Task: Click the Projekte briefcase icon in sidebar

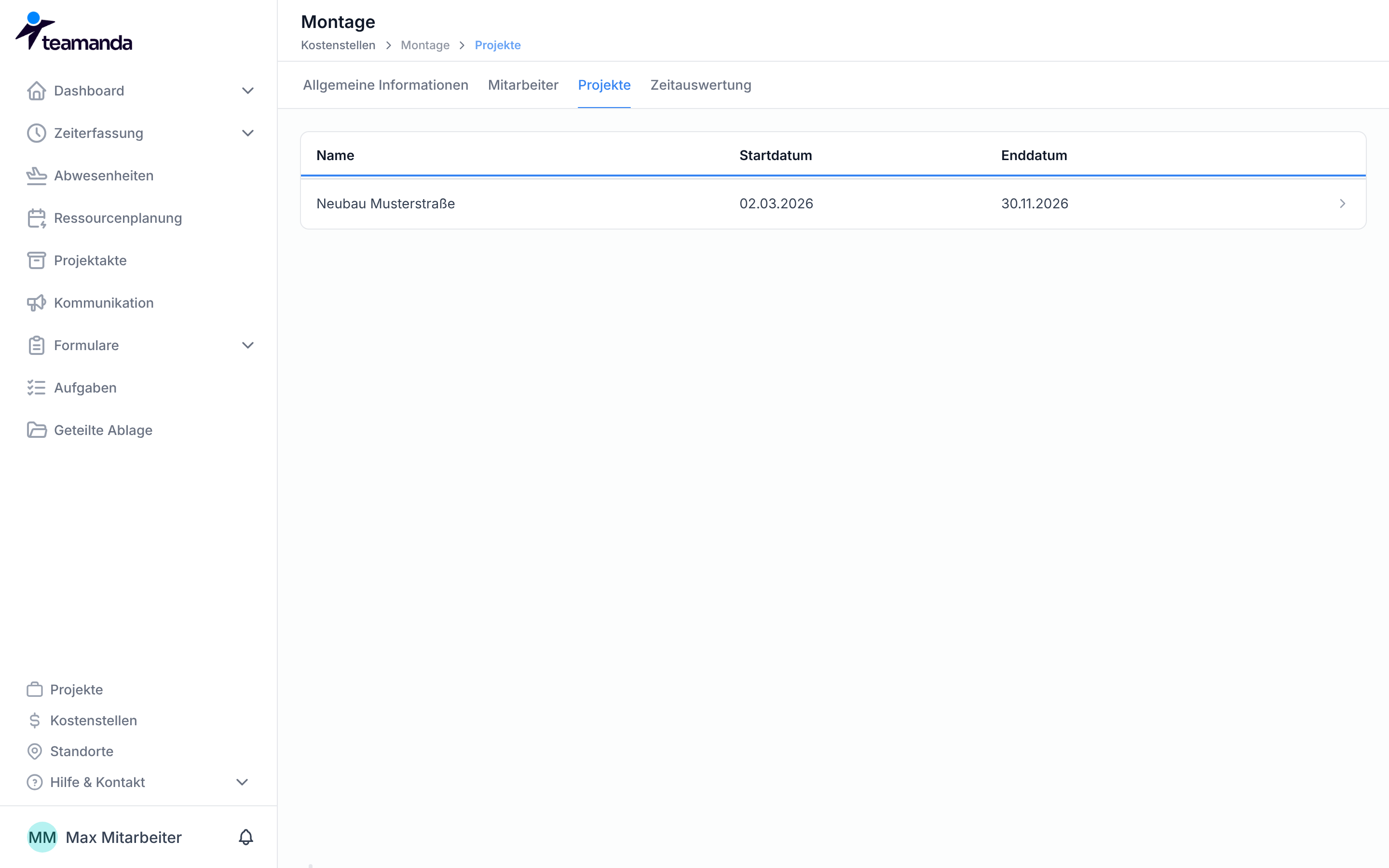Action: [x=35, y=690]
